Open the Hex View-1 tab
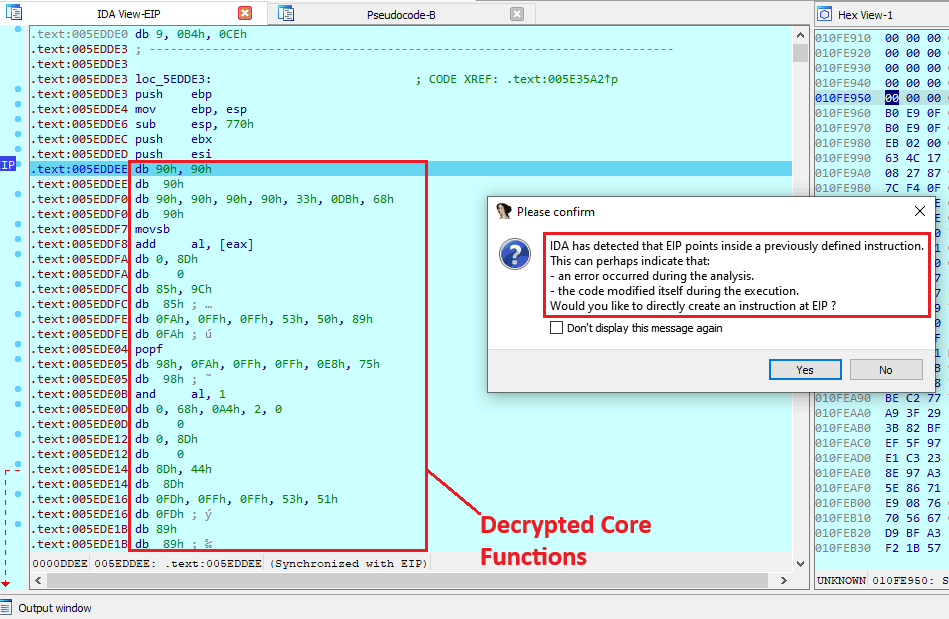This screenshot has width=949, height=619. 865,15
